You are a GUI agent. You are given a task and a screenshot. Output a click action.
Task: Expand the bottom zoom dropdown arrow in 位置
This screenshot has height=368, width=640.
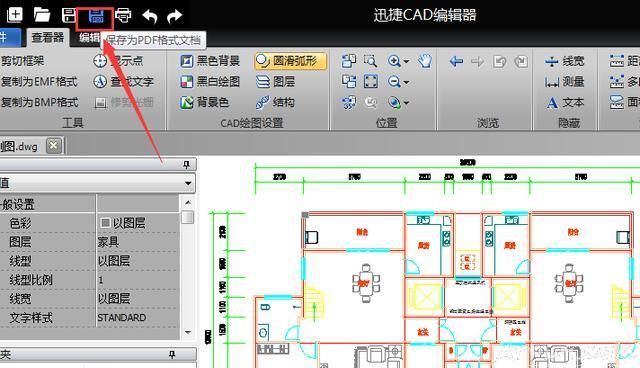click(407, 103)
